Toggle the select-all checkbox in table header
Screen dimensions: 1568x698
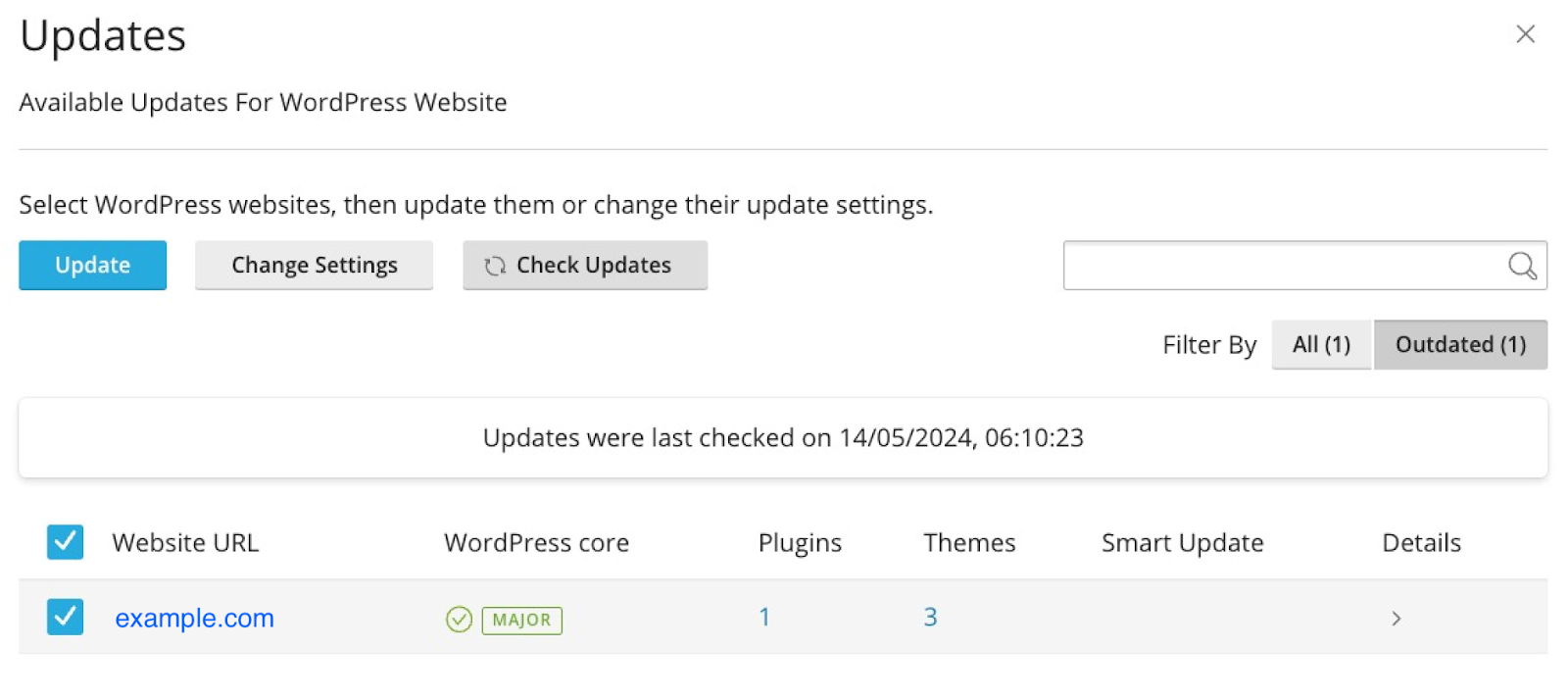pyautogui.click(x=65, y=542)
